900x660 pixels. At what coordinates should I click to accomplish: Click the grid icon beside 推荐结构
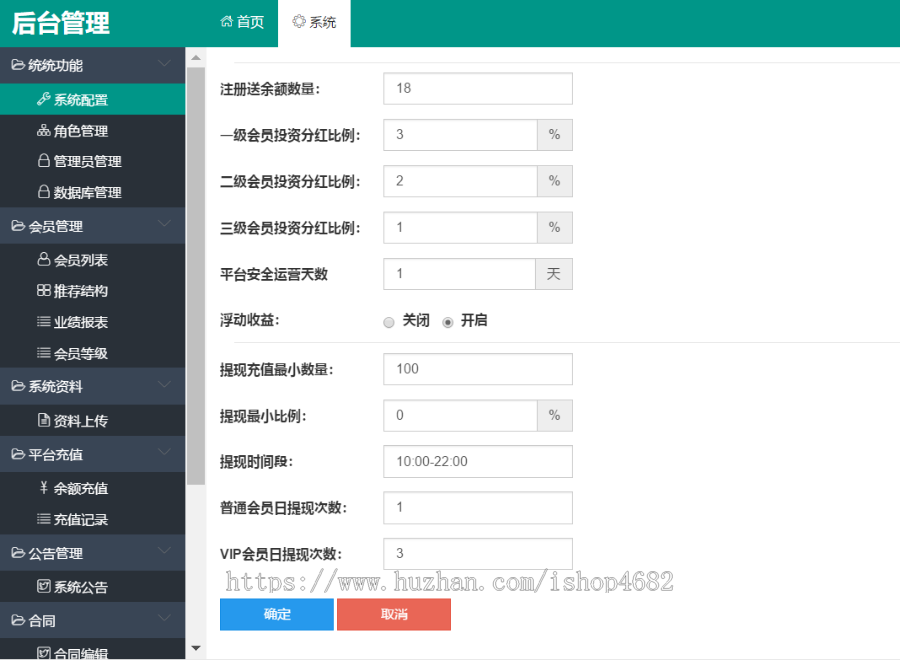(x=43, y=291)
